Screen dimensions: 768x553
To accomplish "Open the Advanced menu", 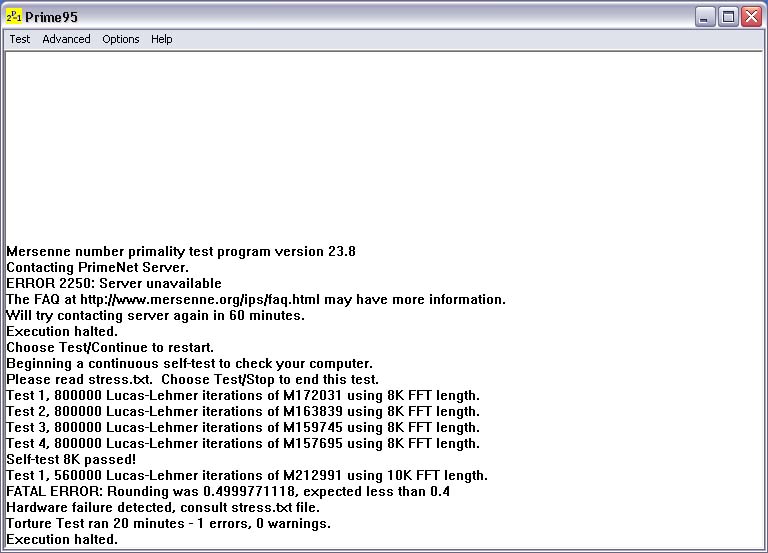I will (x=66, y=39).
